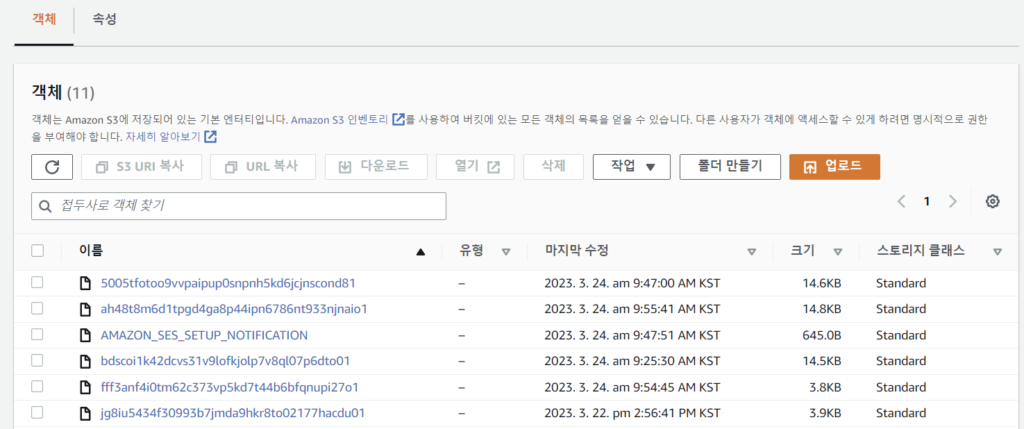Switch to the 속성 tab

point(104,19)
